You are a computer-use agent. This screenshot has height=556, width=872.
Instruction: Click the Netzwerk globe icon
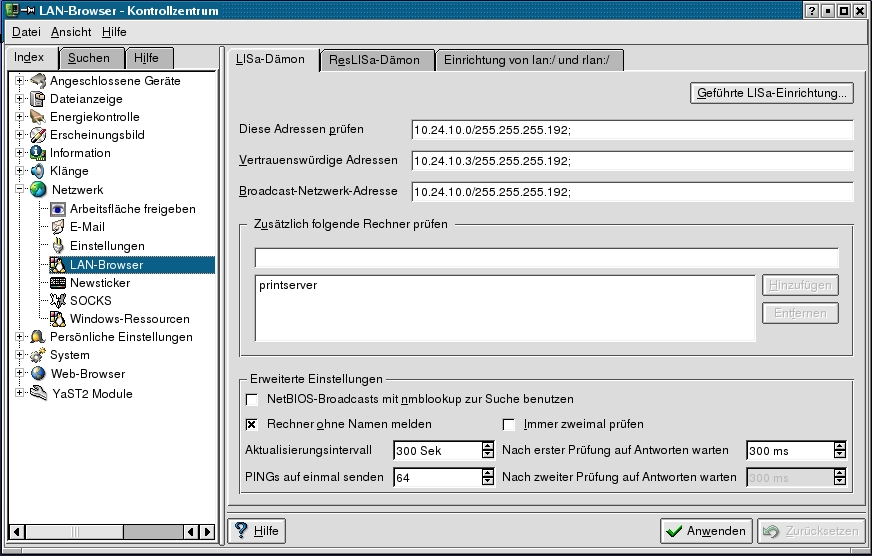38,190
